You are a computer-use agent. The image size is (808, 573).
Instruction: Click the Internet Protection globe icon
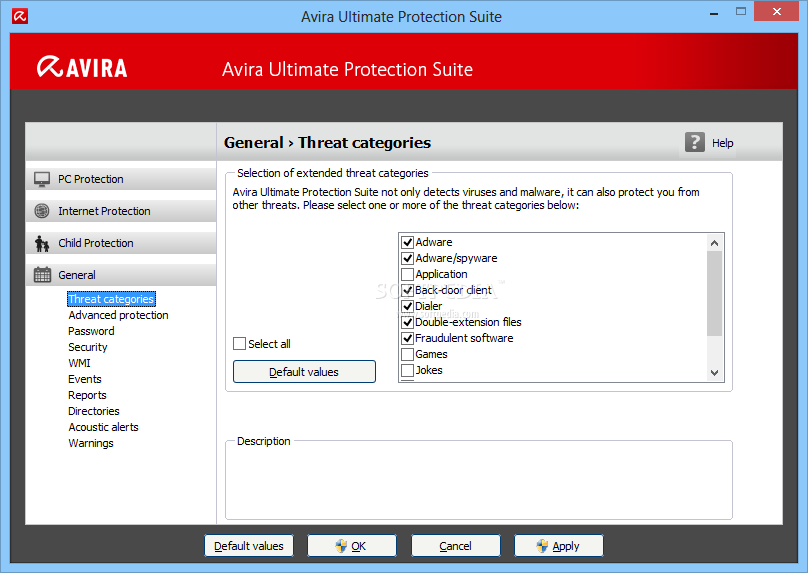coord(42,211)
